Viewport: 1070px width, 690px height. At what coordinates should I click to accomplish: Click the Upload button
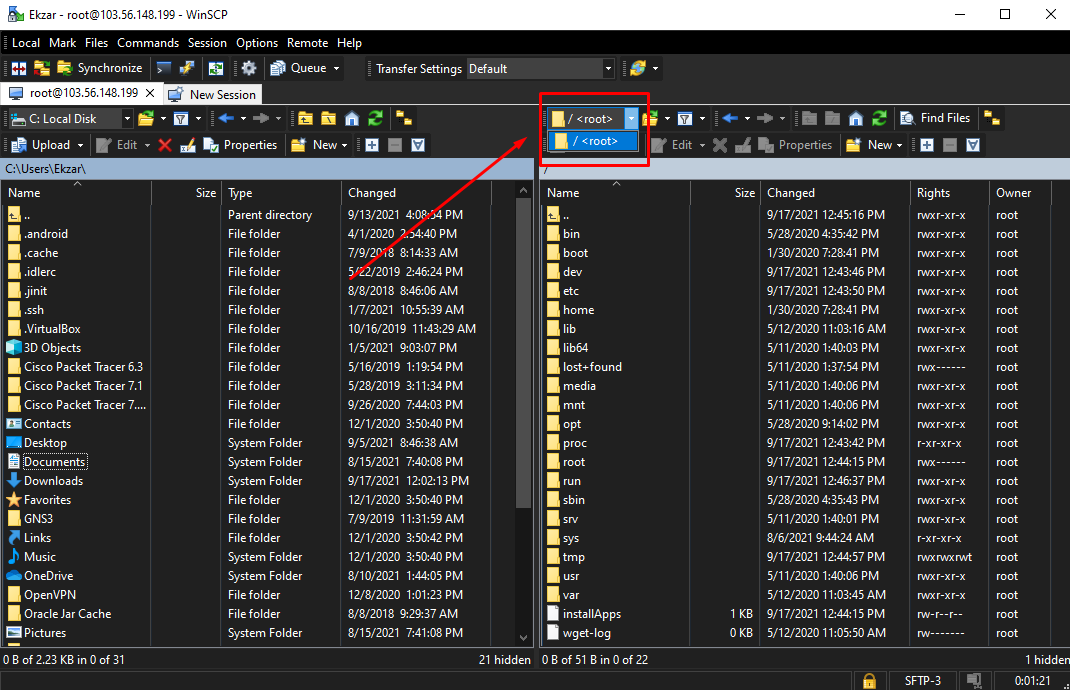click(42, 145)
